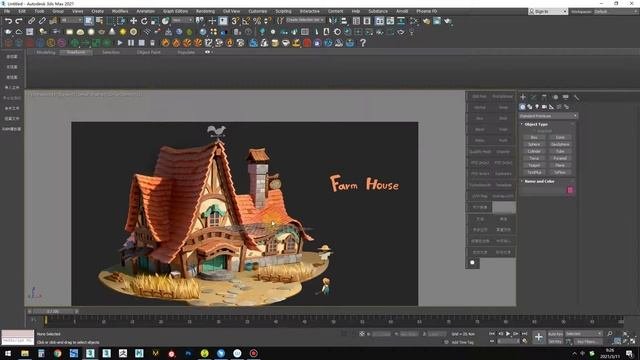Toggle the Auto Key button
Screen dimensions: 640x360
[555, 334]
